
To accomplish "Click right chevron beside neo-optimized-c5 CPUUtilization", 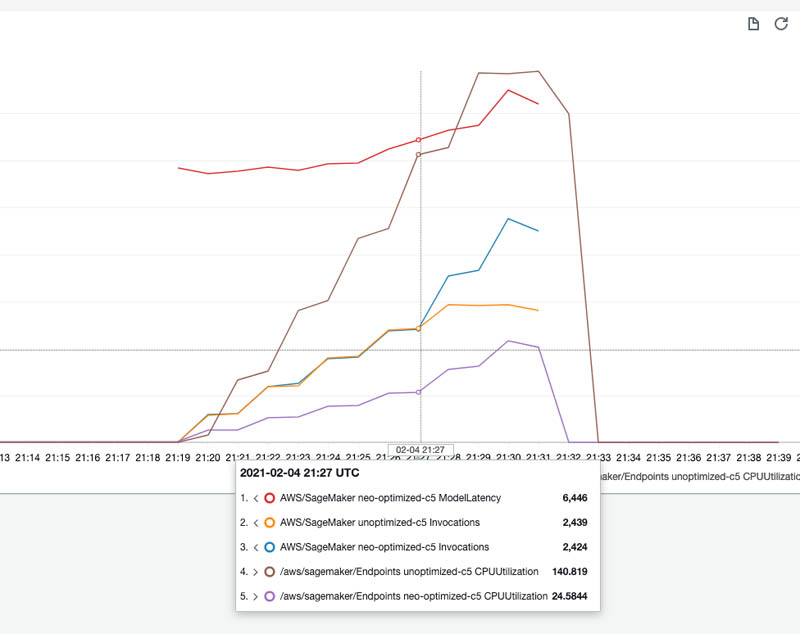I will coord(256,596).
